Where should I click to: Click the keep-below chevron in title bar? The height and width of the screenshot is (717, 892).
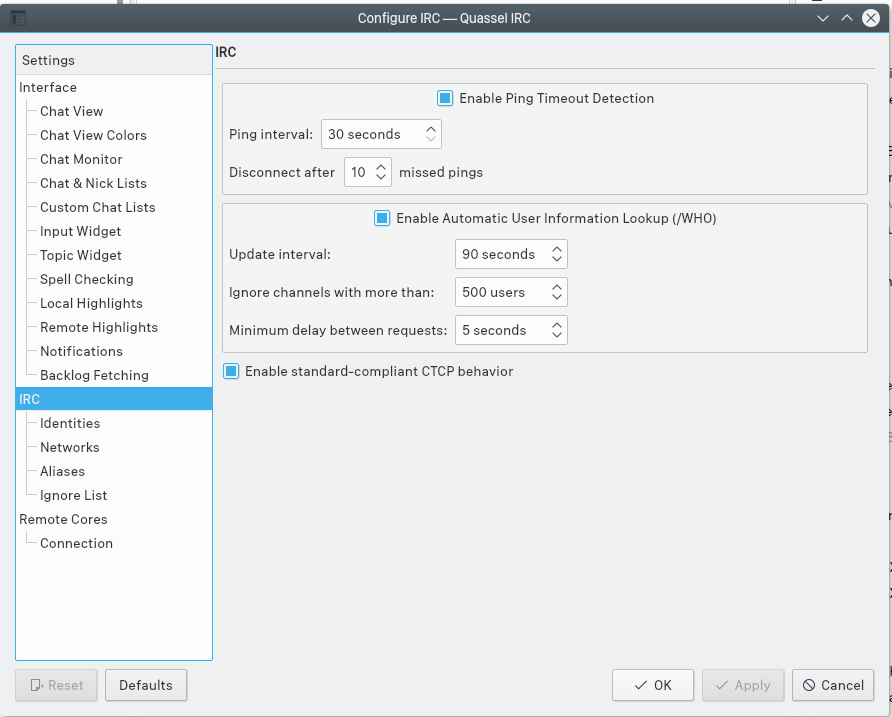[823, 18]
